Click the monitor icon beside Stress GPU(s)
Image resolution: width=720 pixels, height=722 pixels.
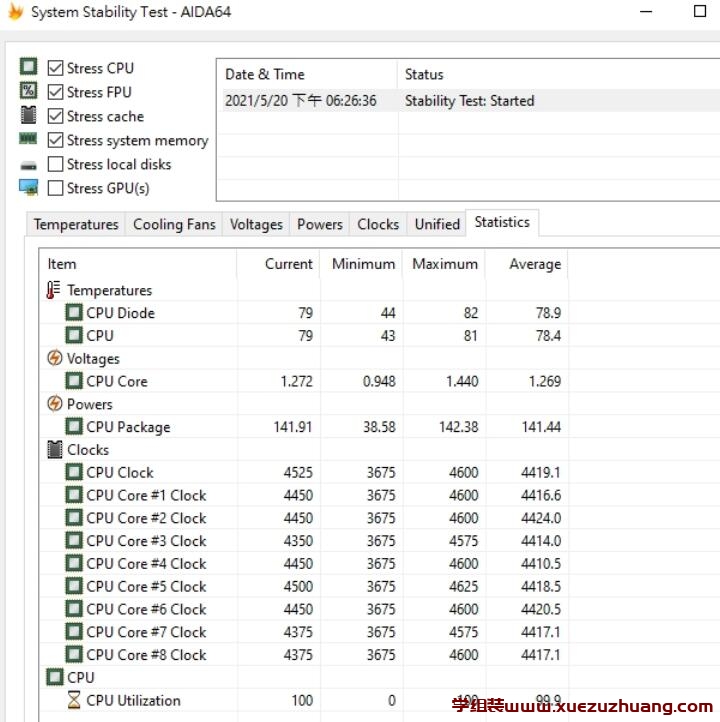tap(28, 188)
